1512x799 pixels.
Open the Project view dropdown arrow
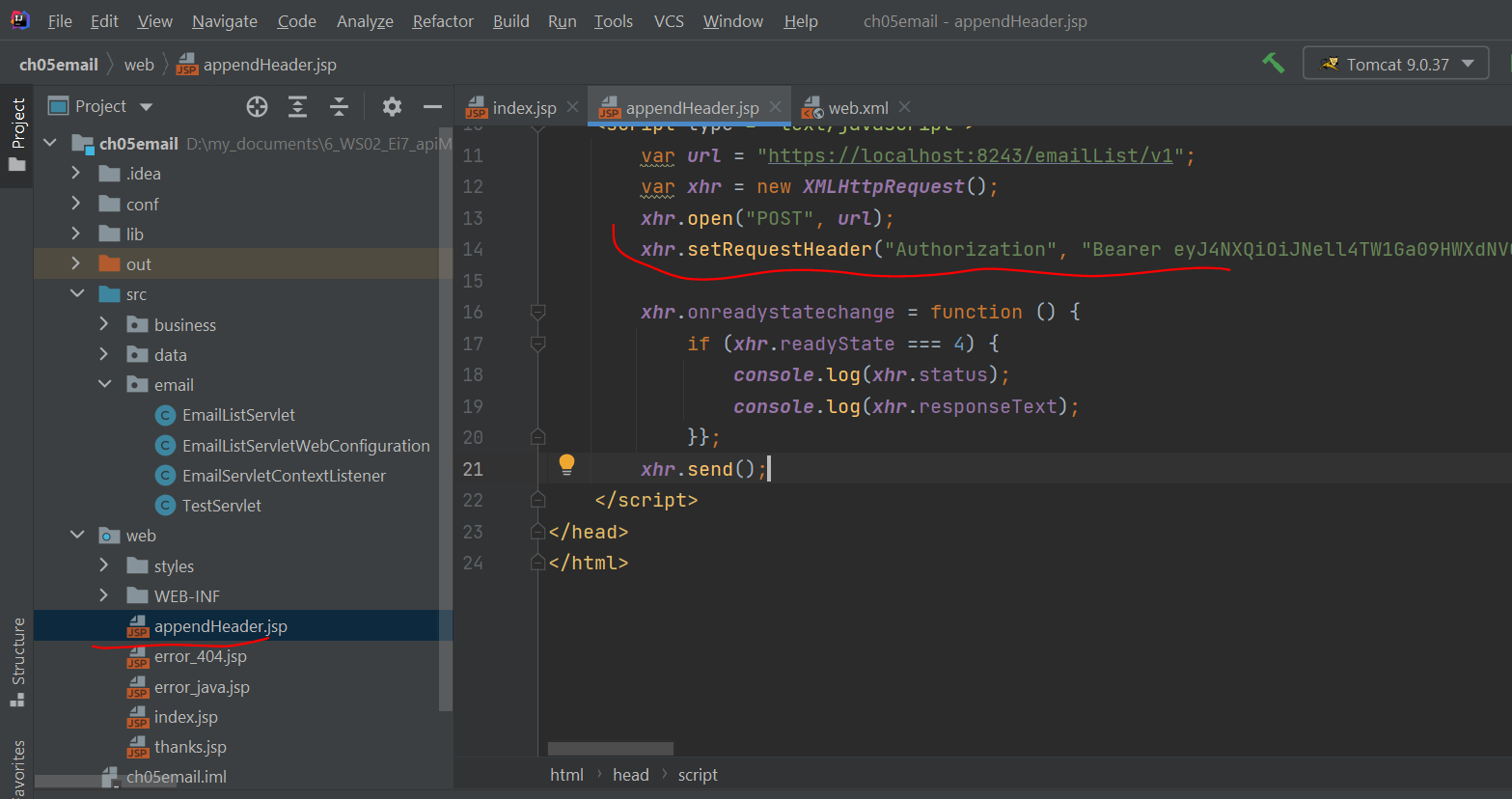(147, 107)
